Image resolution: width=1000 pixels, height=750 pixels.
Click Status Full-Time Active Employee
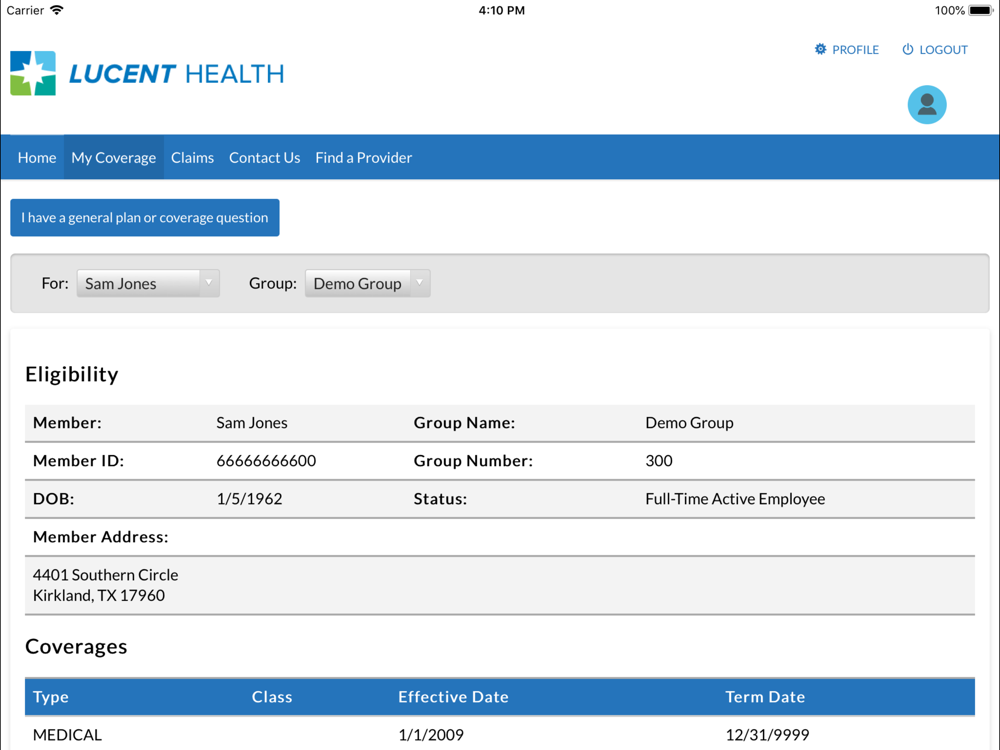(x=735, y=499)
